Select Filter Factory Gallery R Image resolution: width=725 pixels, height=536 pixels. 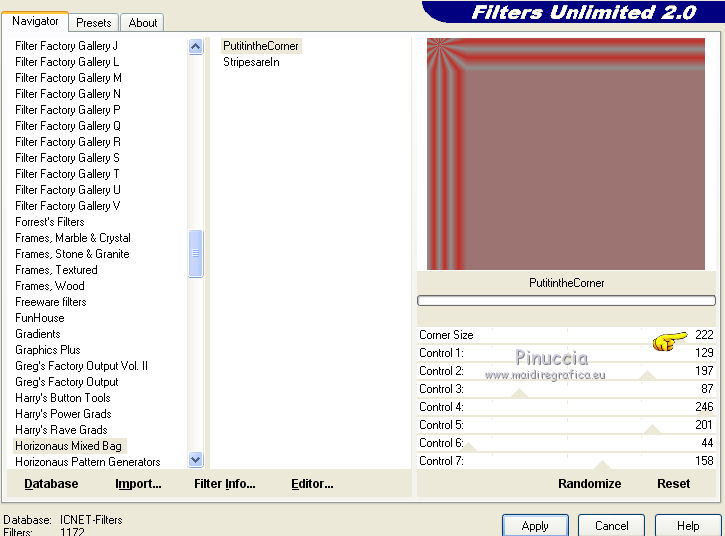(68, 142)
